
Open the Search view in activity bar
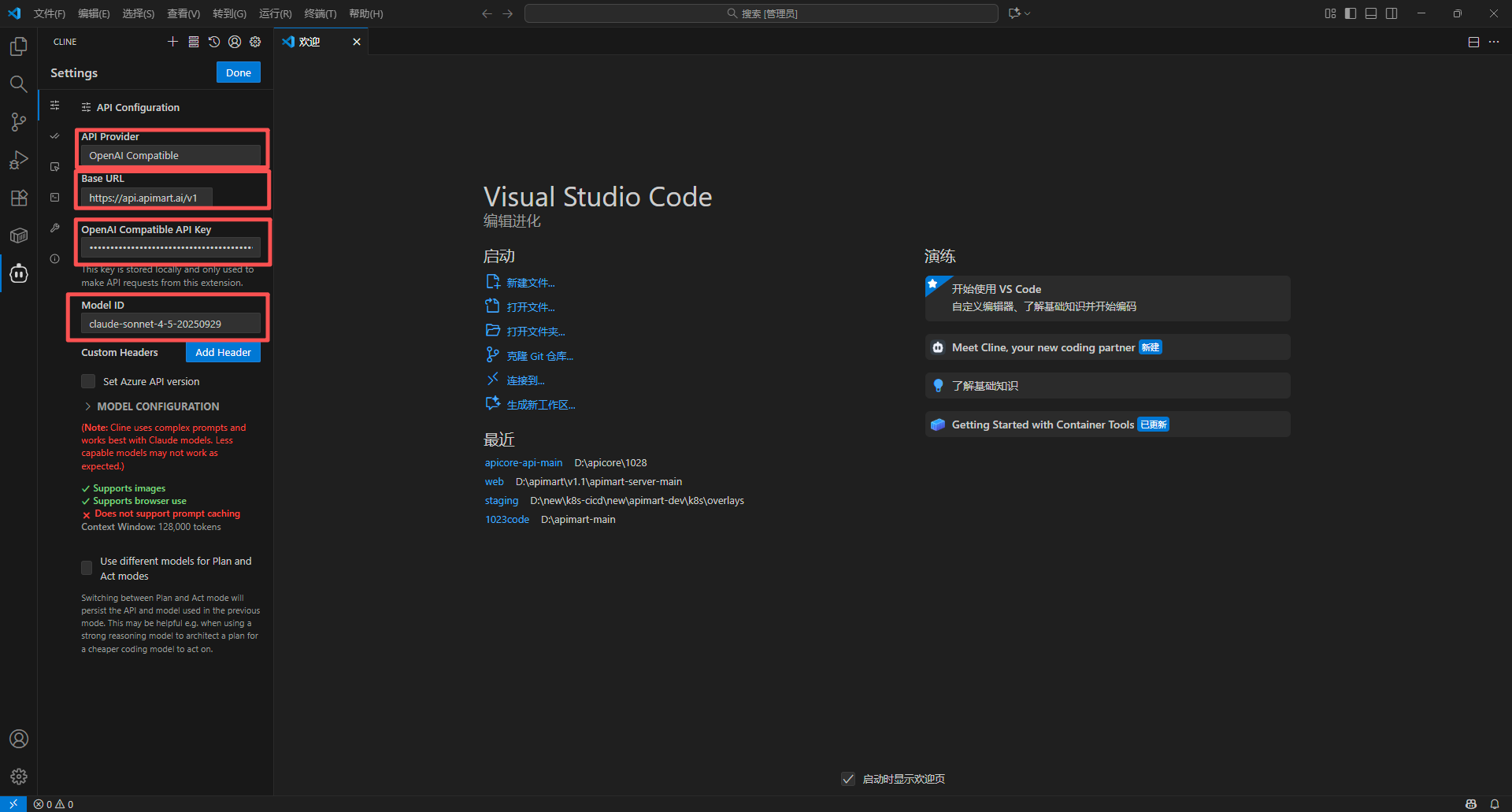pyautogui.click(x=19, y=84)
